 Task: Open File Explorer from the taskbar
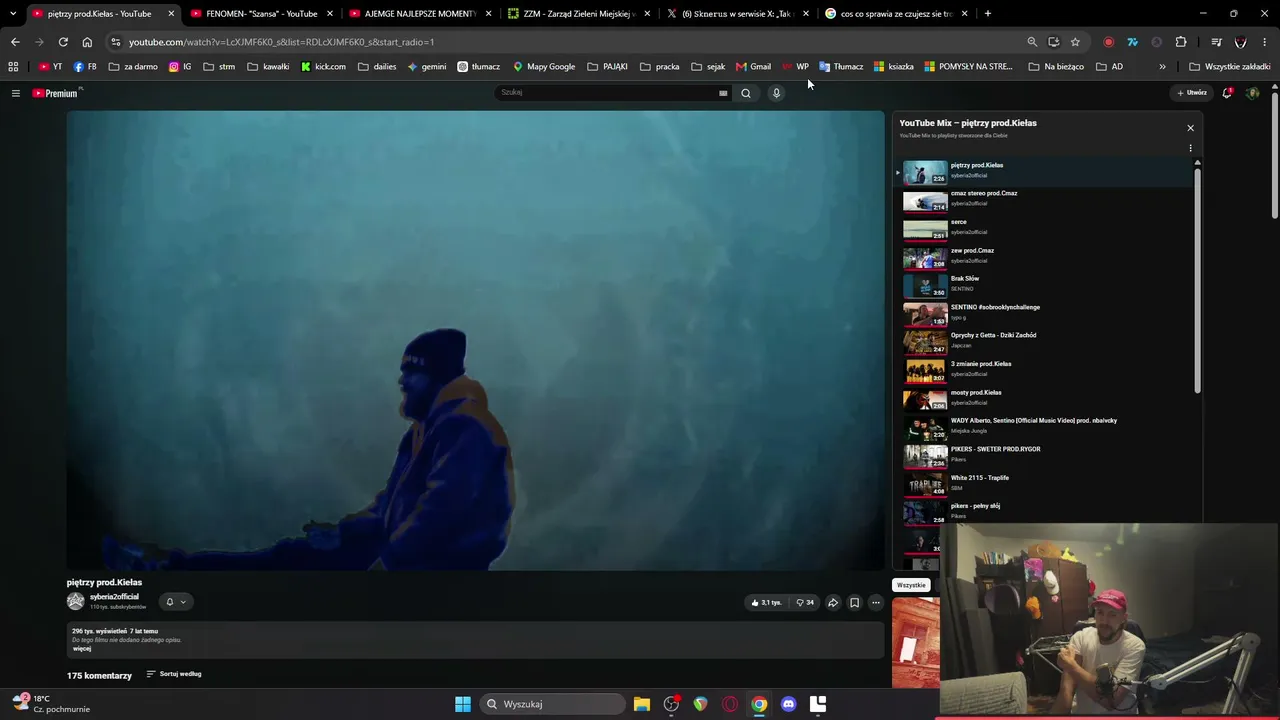642,704
